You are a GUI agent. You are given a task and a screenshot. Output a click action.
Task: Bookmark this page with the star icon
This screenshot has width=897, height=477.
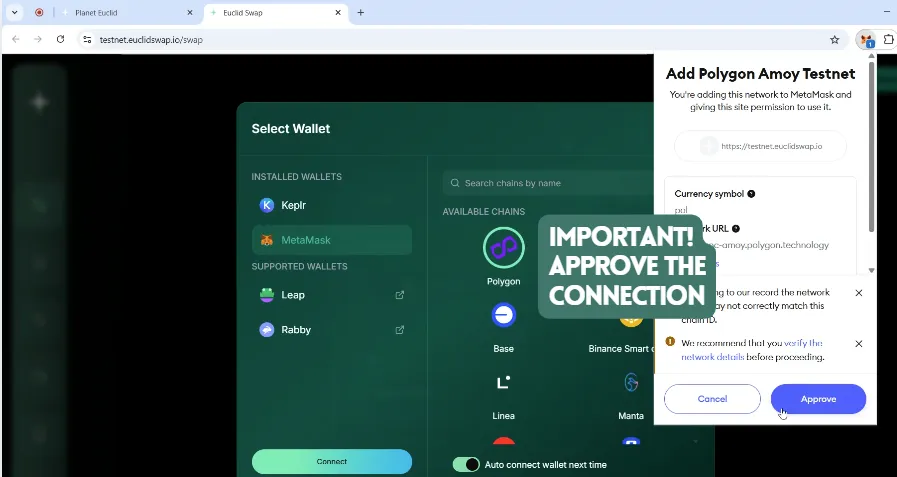click(835, 39)
